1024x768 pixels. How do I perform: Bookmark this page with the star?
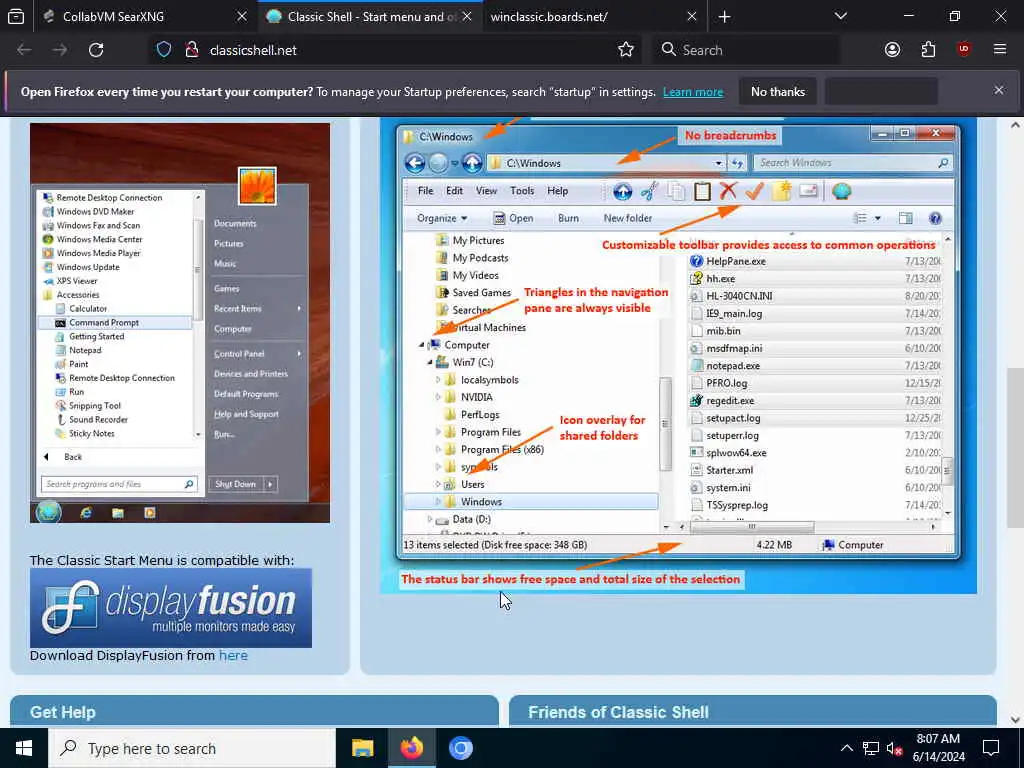coord(626,50)
